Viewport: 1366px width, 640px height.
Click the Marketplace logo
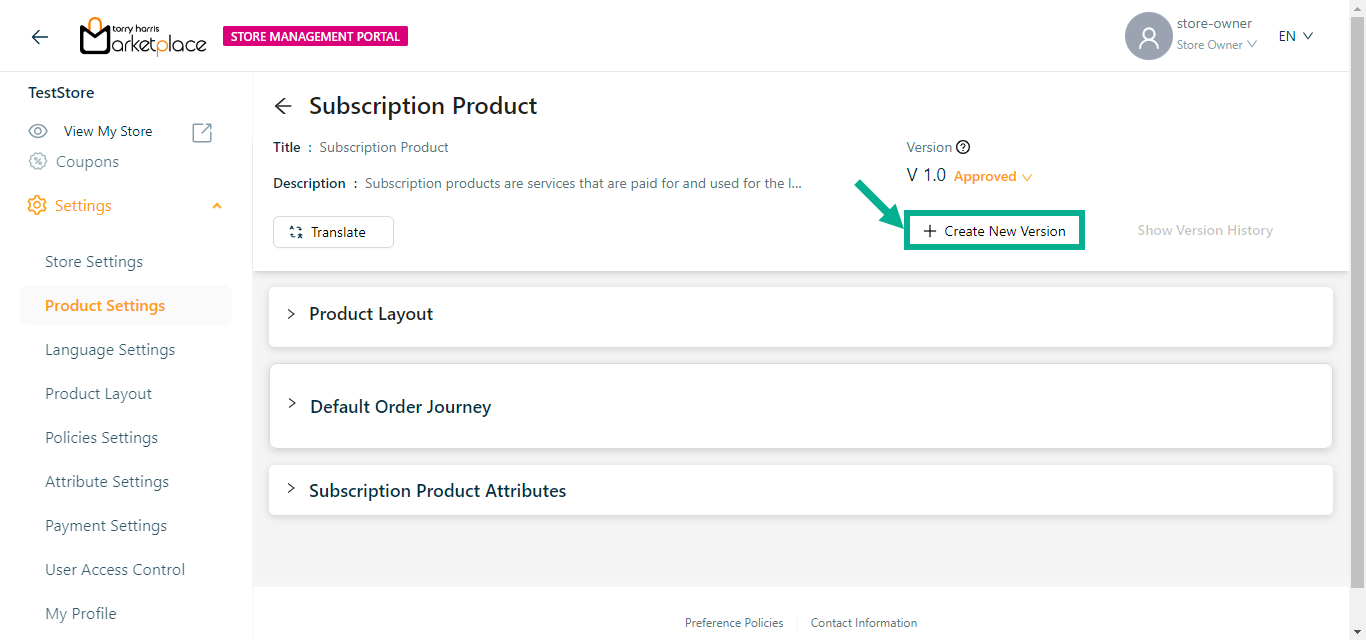coord(143,37)
